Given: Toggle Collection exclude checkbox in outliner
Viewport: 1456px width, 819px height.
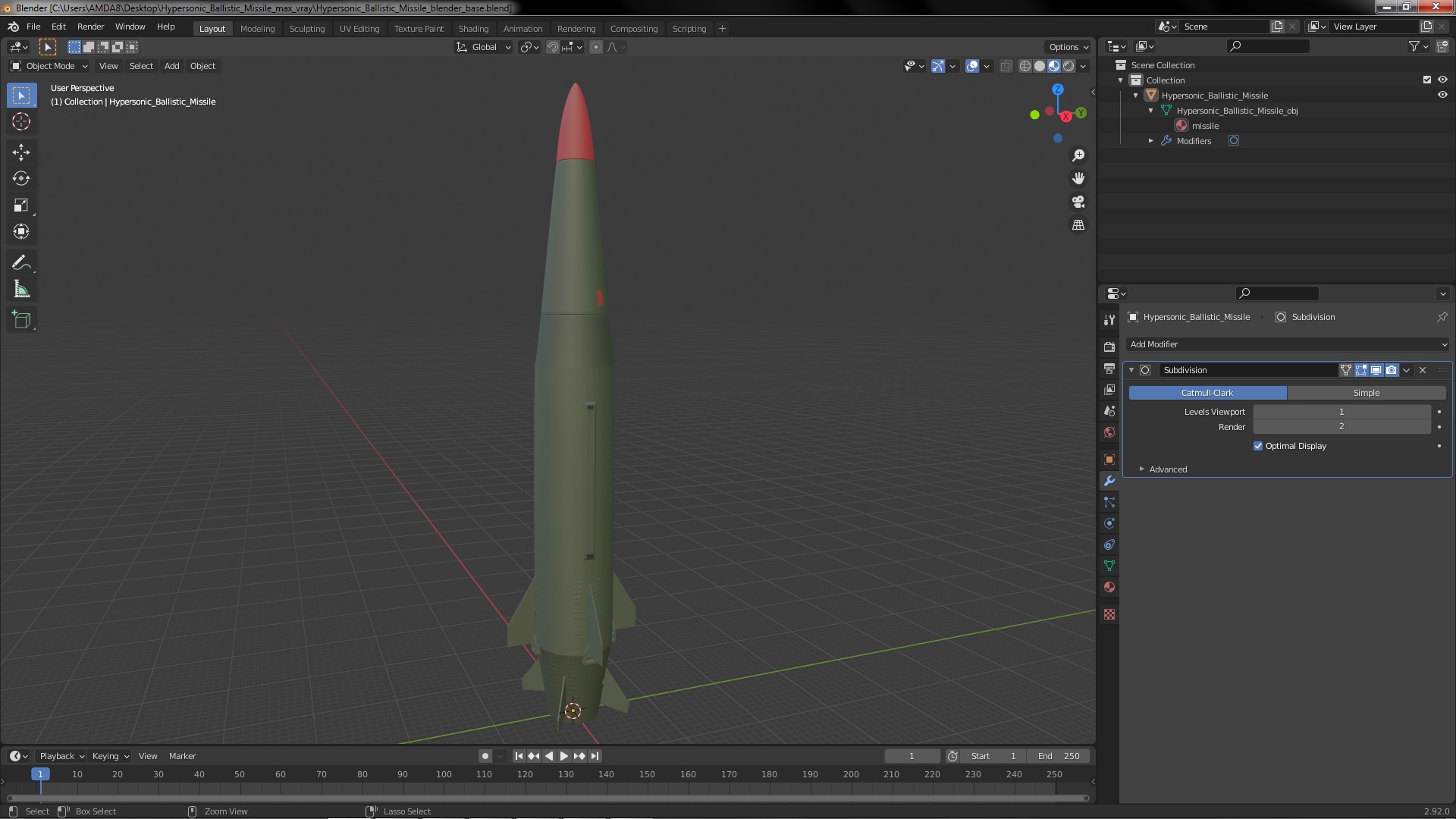Looking at the screenshot, I should (1426, 80).
